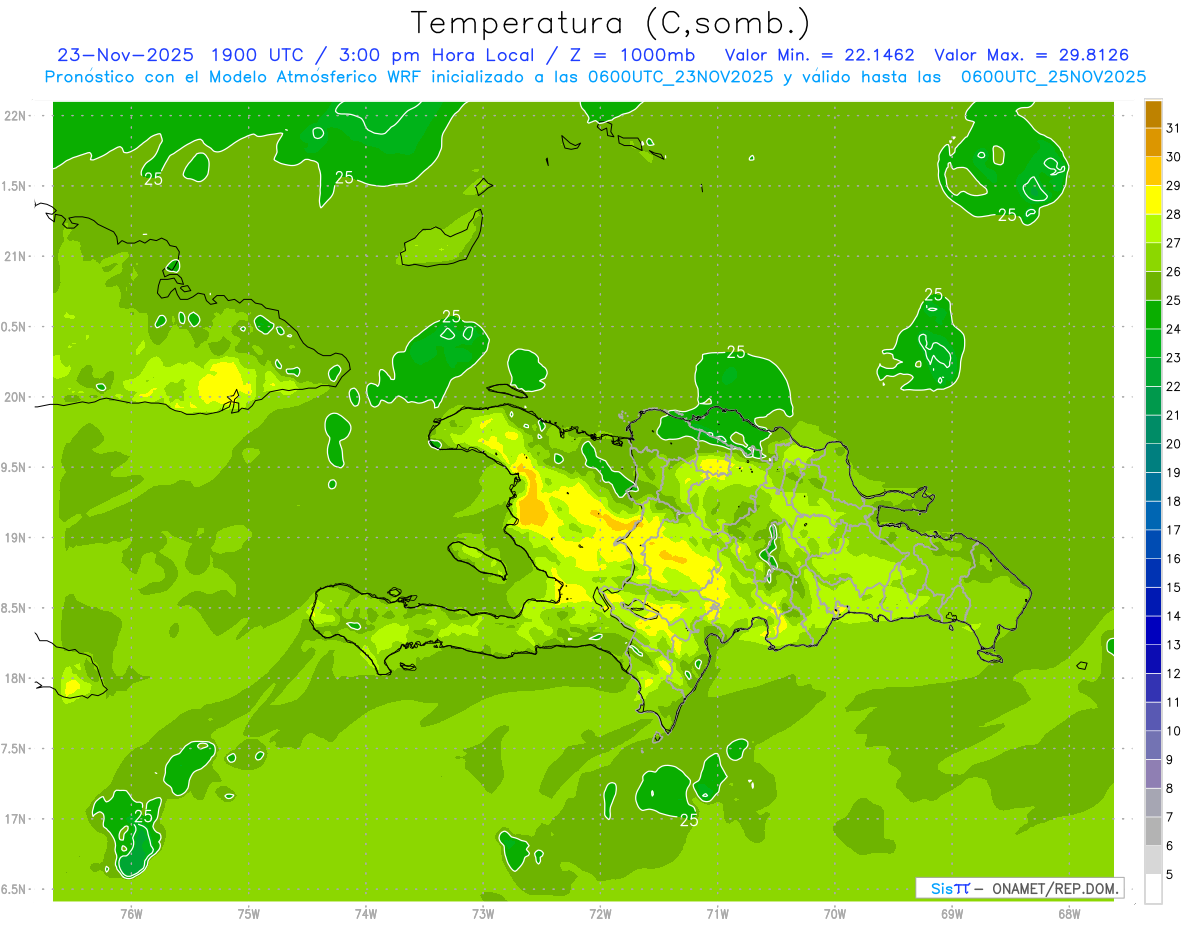Click the '3:00 pm Hora Local' text
The image size is (1200, 927).
[x=436, y=55]
